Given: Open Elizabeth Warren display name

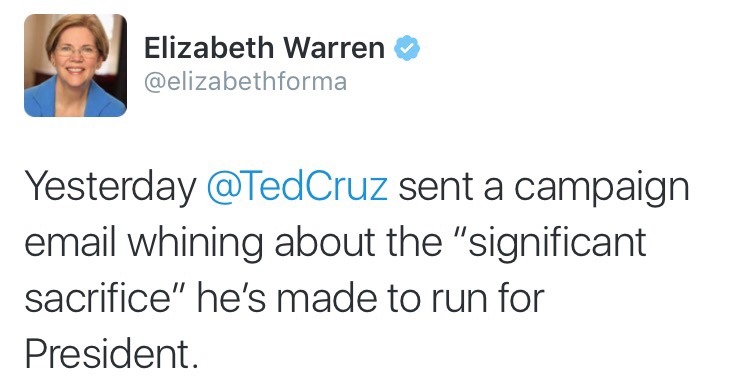Looking at the screenshot, I should [264, 48].
